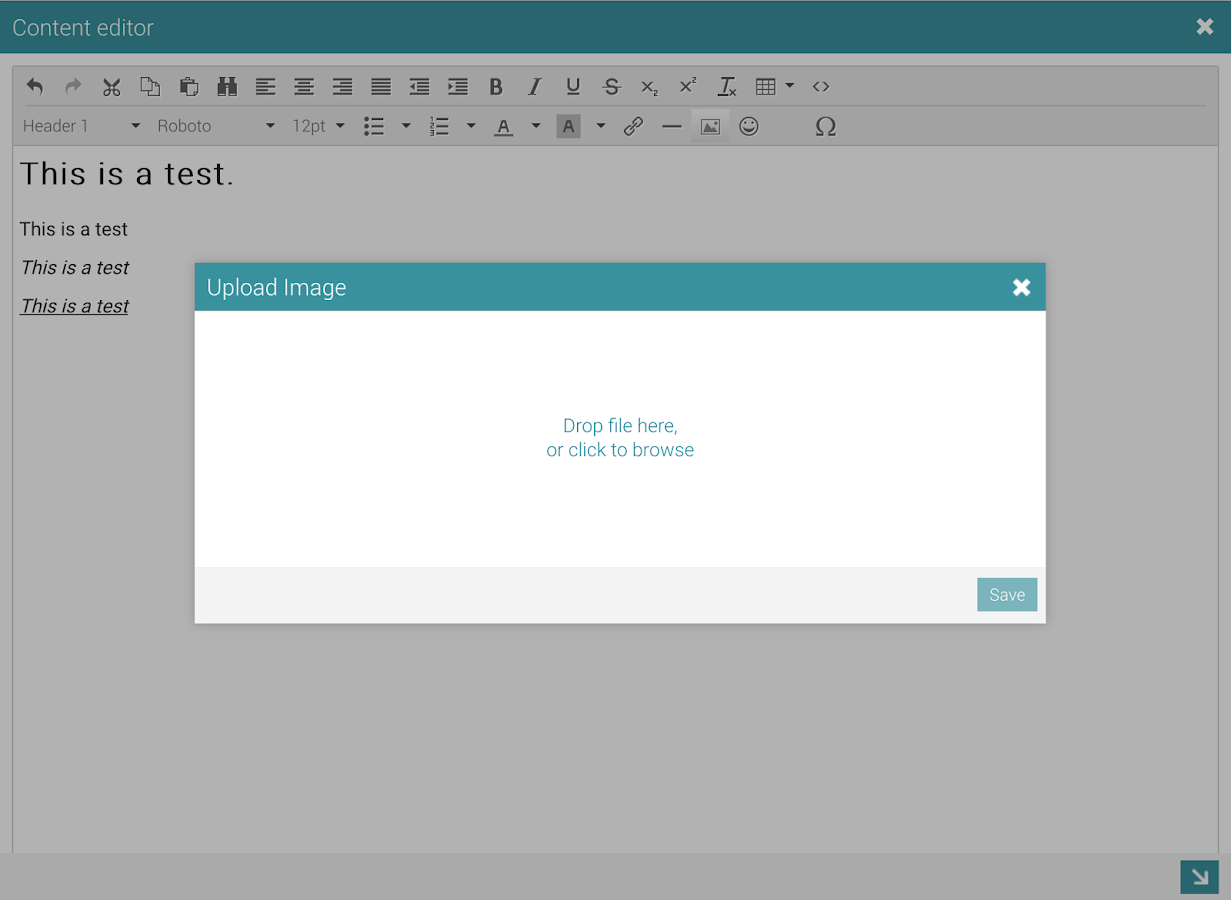Screen dimensions: 1231x900
Task: Click the Undo arrow icon
Action: 35,87
